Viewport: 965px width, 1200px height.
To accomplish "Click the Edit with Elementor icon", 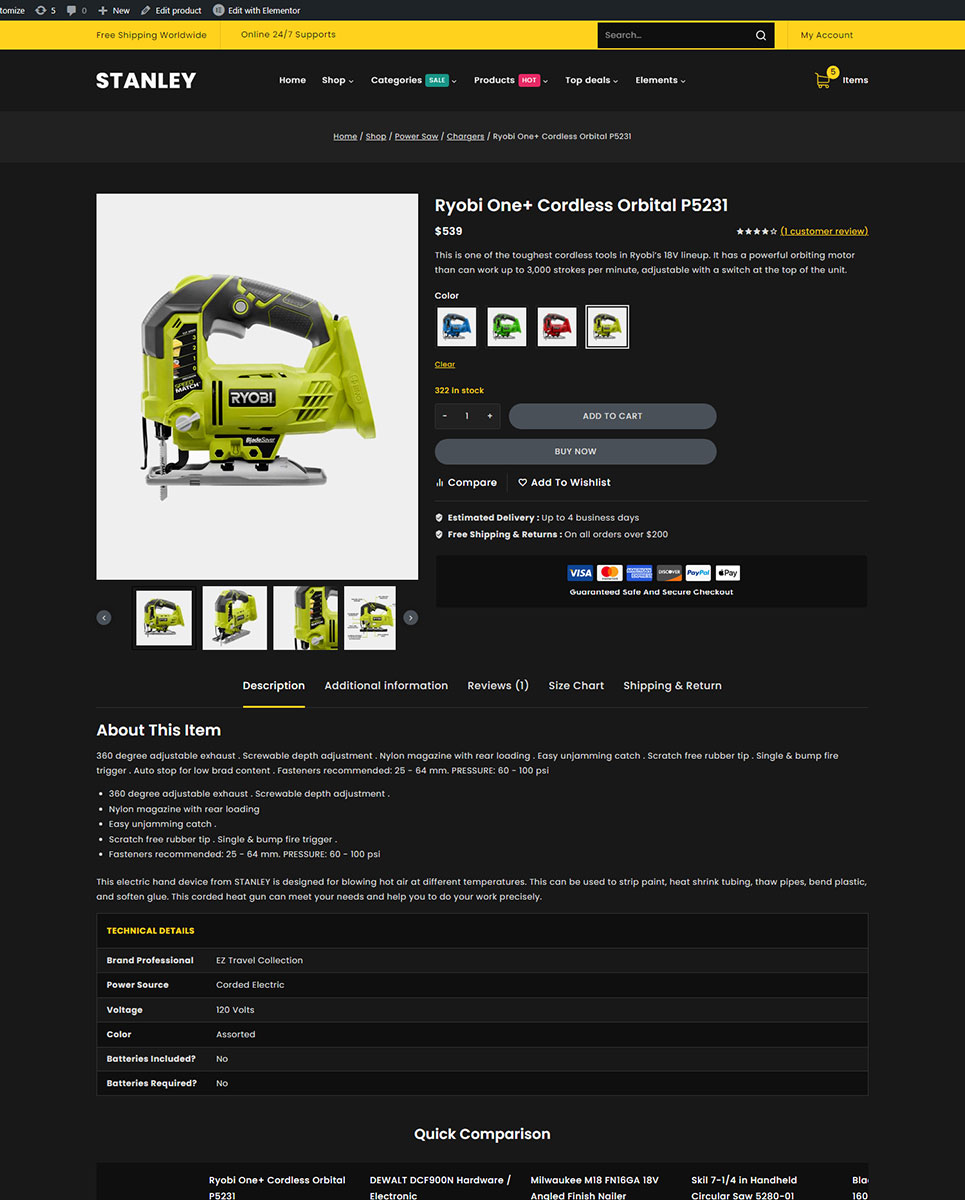I will click(219, 10).
